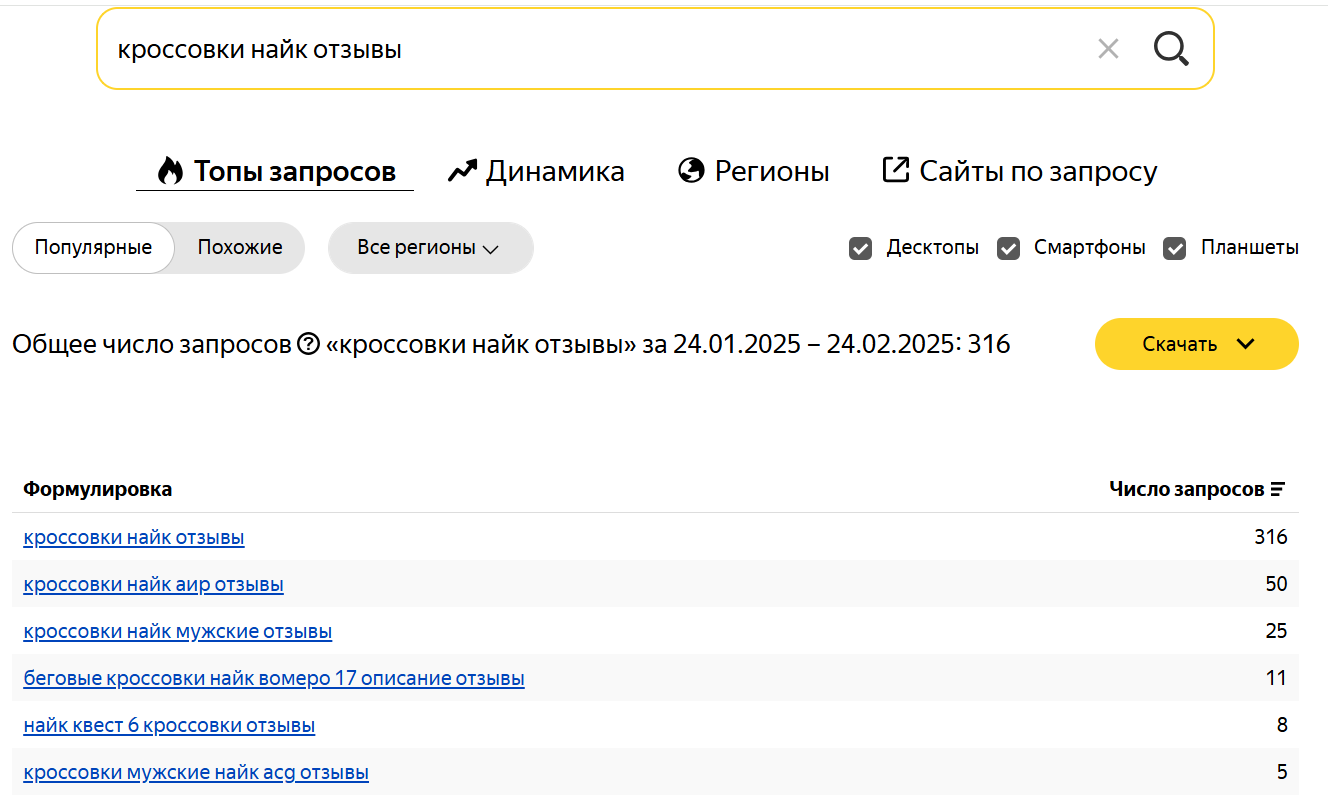This screenshot has height=804, width=1328.
Task: Uncheck the Смартфоны checkbox
Action: pos(1008,248)
